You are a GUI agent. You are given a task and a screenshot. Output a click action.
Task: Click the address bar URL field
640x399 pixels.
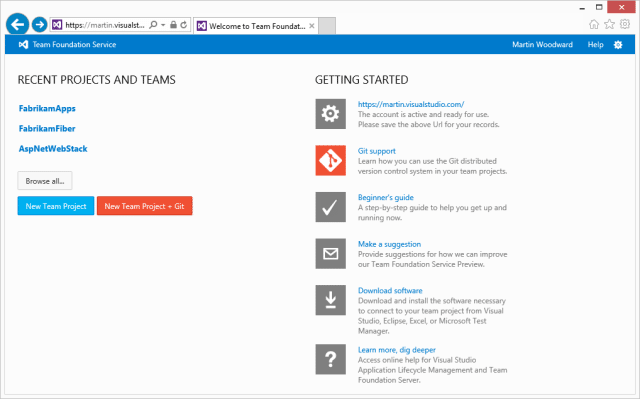(105, 25)
